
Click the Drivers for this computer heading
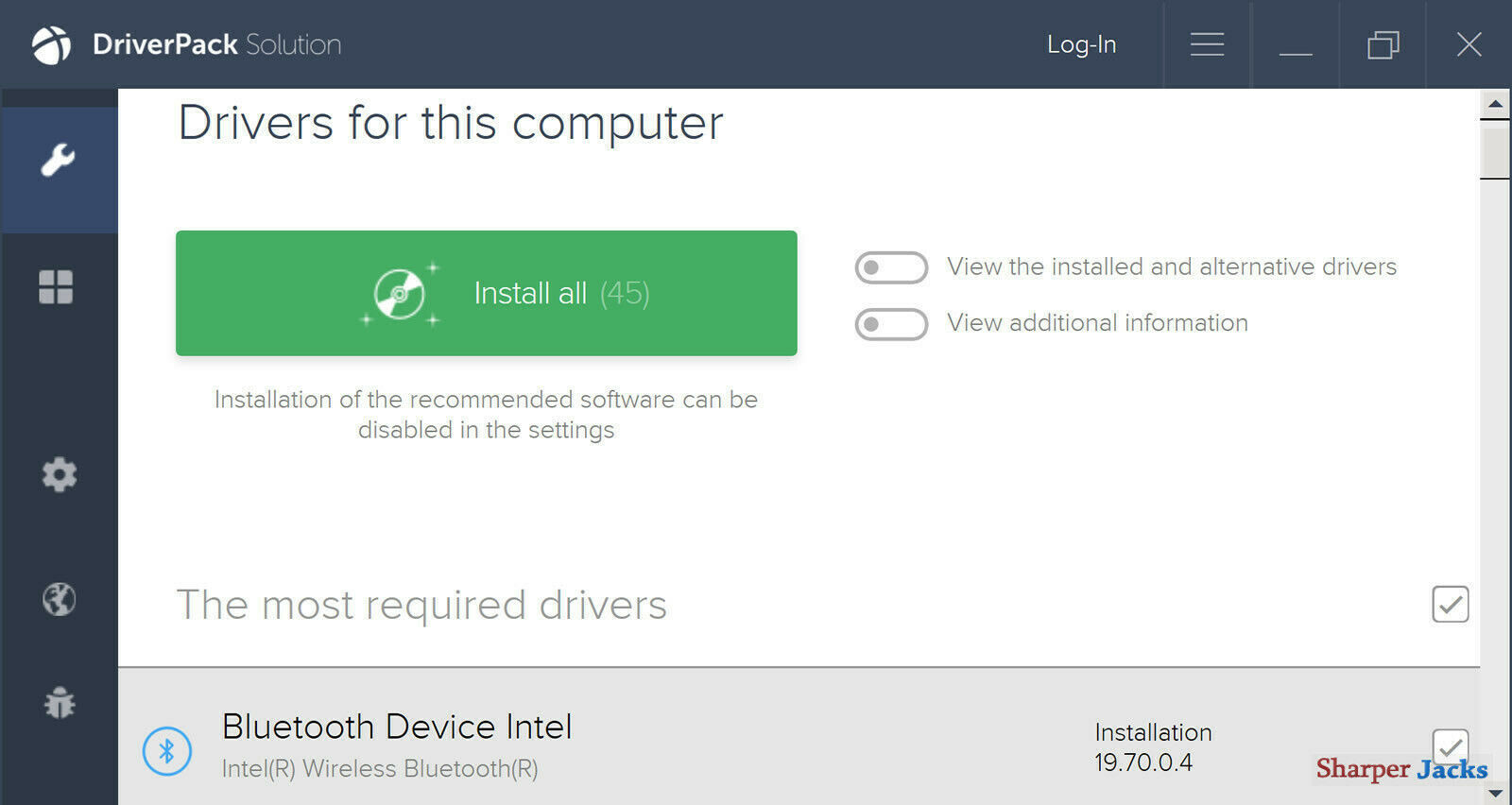[x=451, y=123]
